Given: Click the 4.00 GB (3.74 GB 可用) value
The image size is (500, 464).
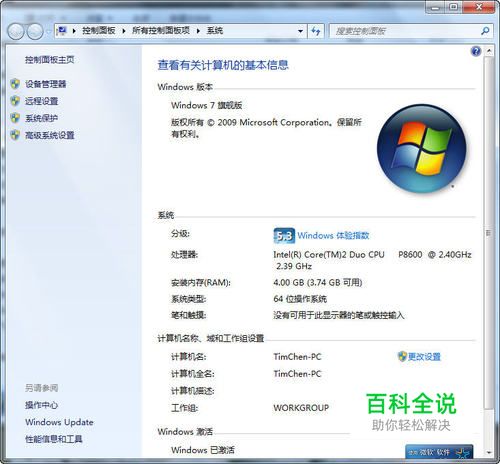Looking at the screenshot, I should pos(318,282).
